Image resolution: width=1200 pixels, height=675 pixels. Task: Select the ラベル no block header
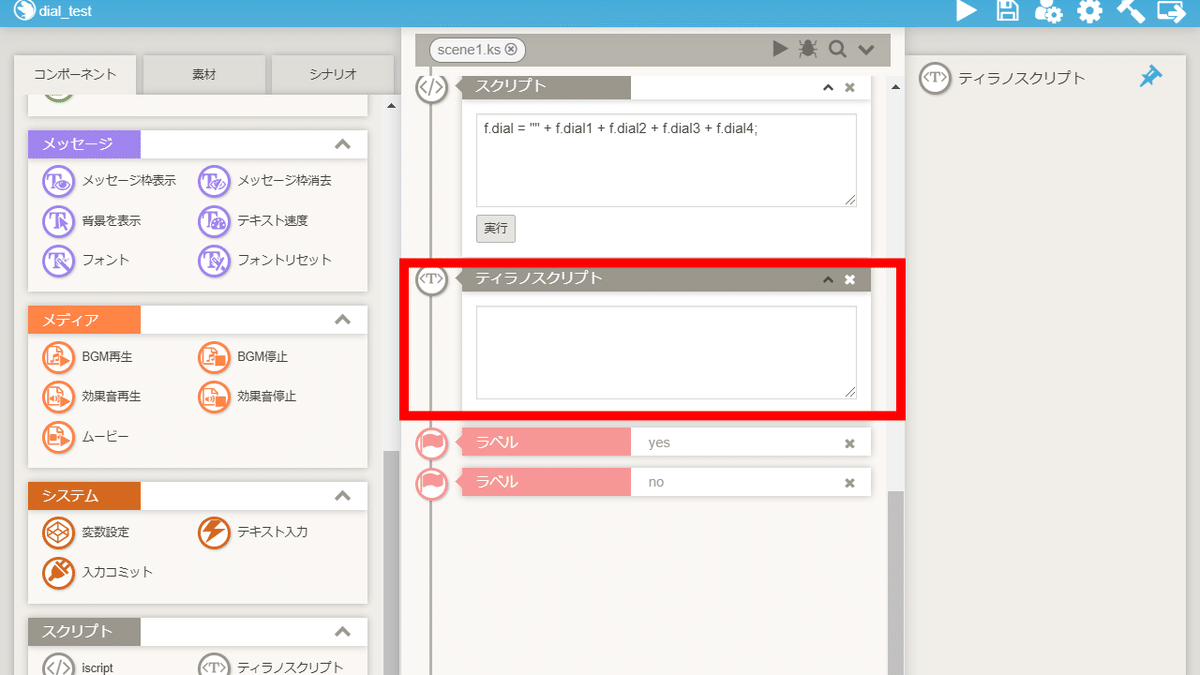pyautogui.click(x=545, y=482)
